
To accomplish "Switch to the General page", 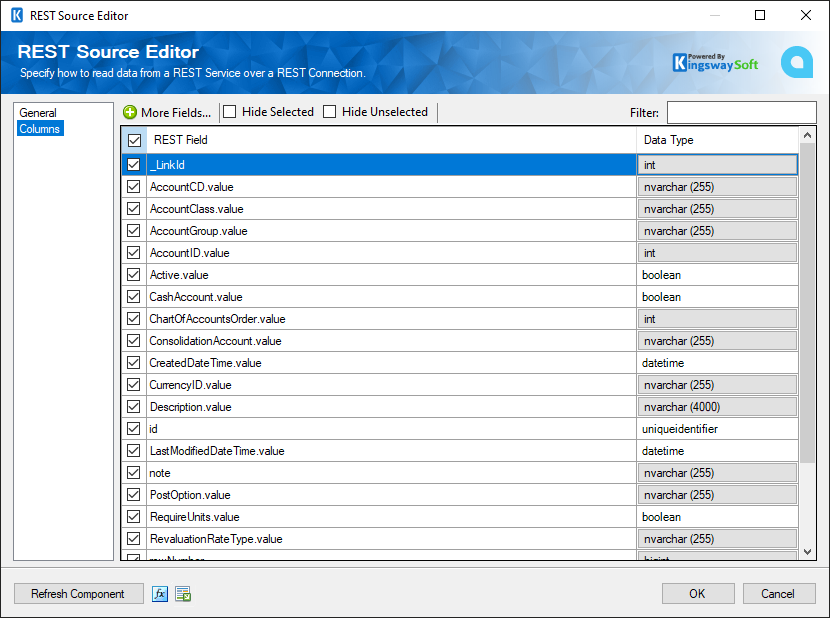I will (x=38, y=113).
